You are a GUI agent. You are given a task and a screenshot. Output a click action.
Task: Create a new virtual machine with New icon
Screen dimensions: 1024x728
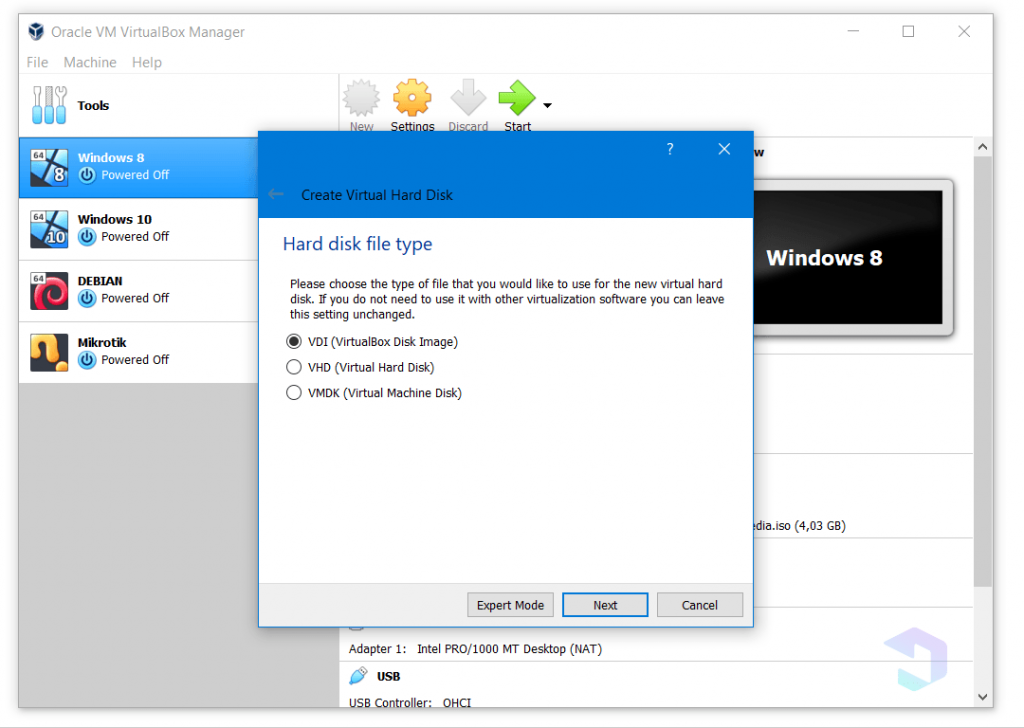coord(361,100)
